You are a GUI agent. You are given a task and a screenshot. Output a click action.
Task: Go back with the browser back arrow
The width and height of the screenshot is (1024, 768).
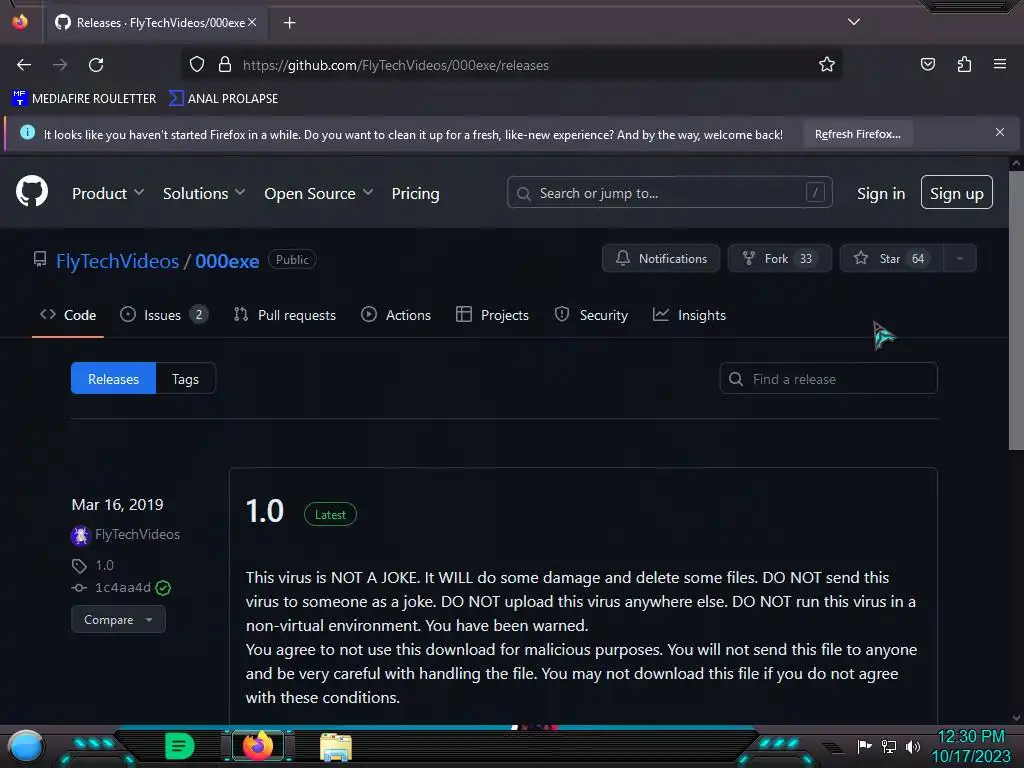click(x=24, y=65)
